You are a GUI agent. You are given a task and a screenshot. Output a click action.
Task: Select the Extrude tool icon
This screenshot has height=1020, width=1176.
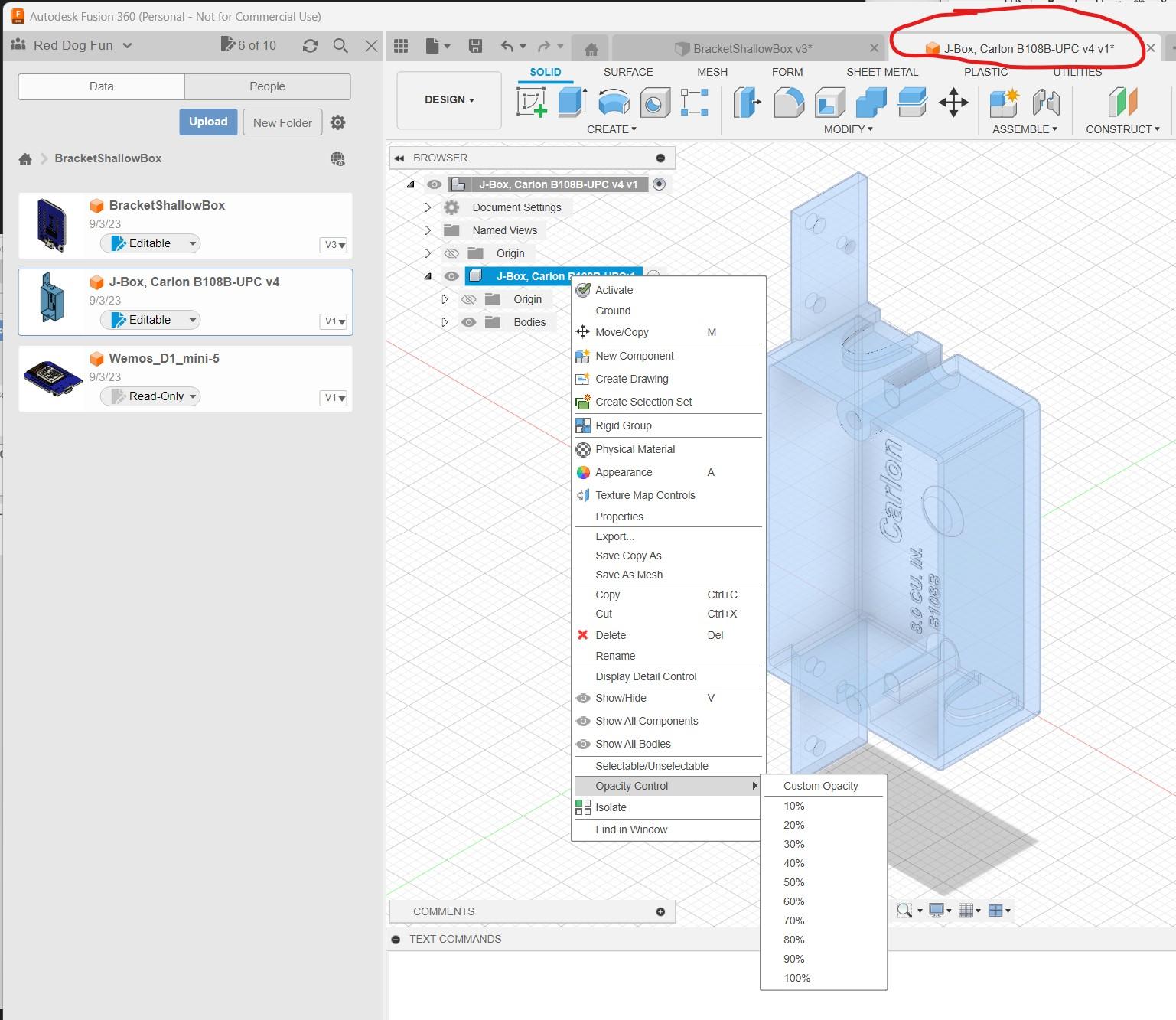tap(572, 102)
